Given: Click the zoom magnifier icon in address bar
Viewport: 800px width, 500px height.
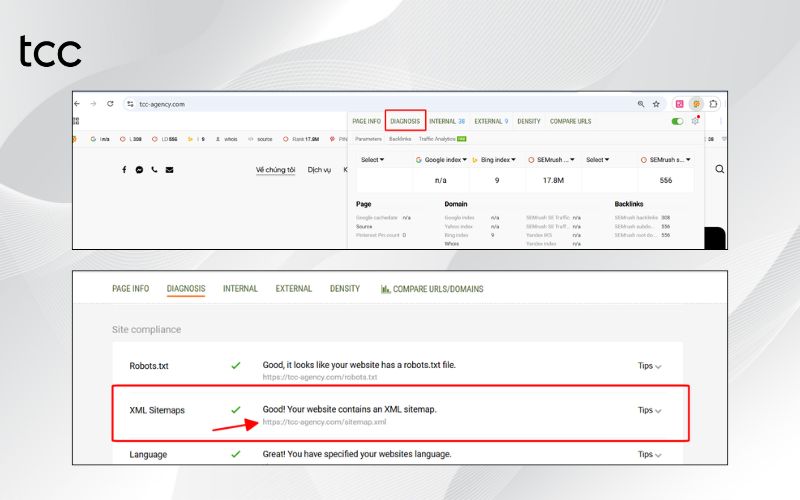Looking at the screenshot, I should (641, 104).
